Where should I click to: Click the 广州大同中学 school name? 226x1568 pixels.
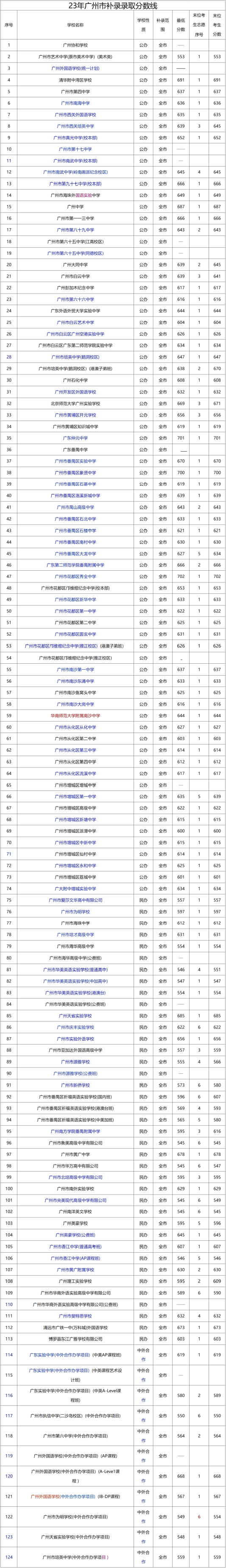(x=75, y=265)
